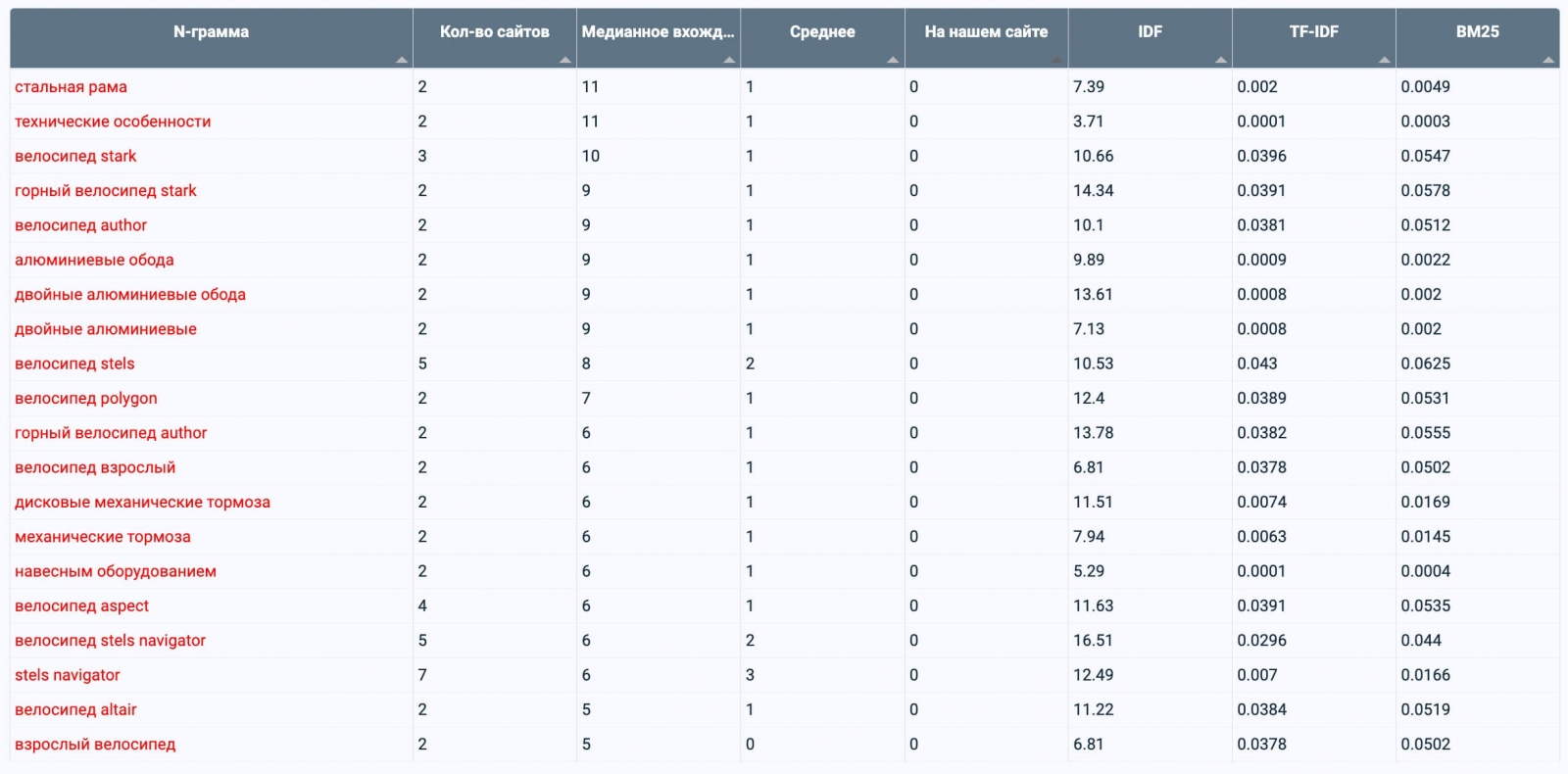Open the "технические особенности" link
Screen dimensions: 1568x774
coord(113,121)
